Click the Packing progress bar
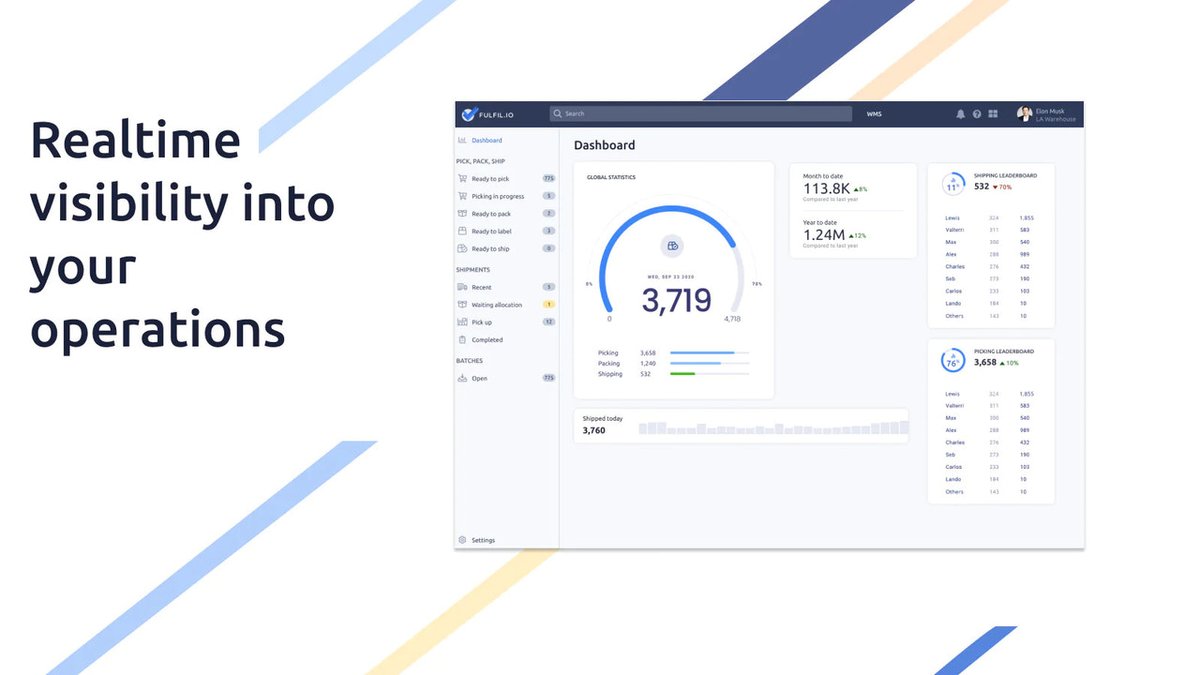1200x675 pixels. 709,363
